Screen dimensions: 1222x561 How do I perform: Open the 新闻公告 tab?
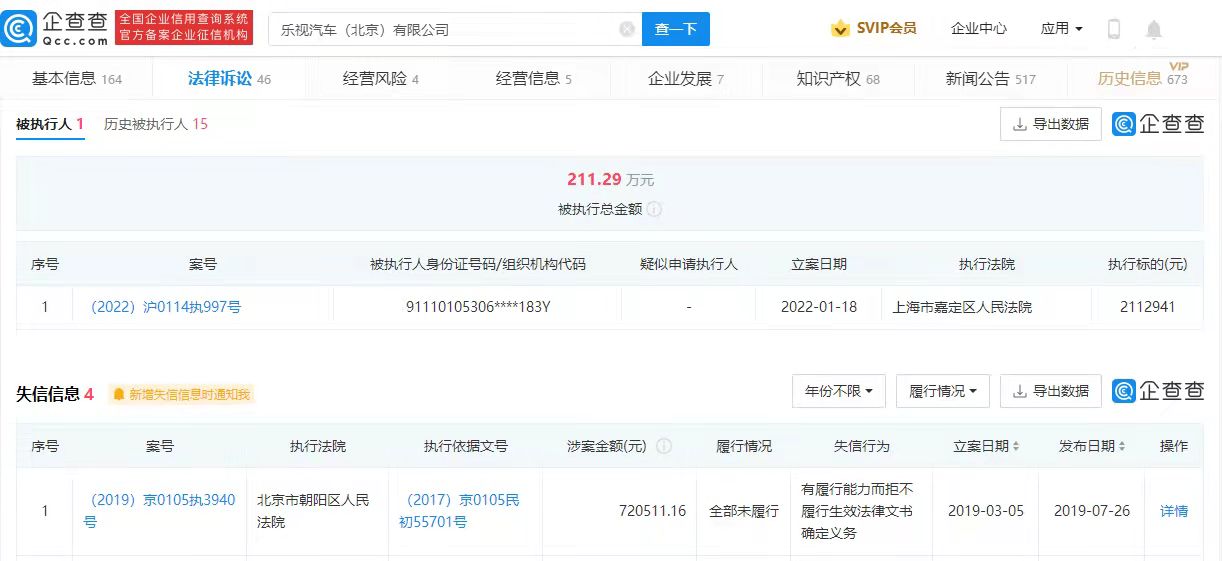coord(990,79)
